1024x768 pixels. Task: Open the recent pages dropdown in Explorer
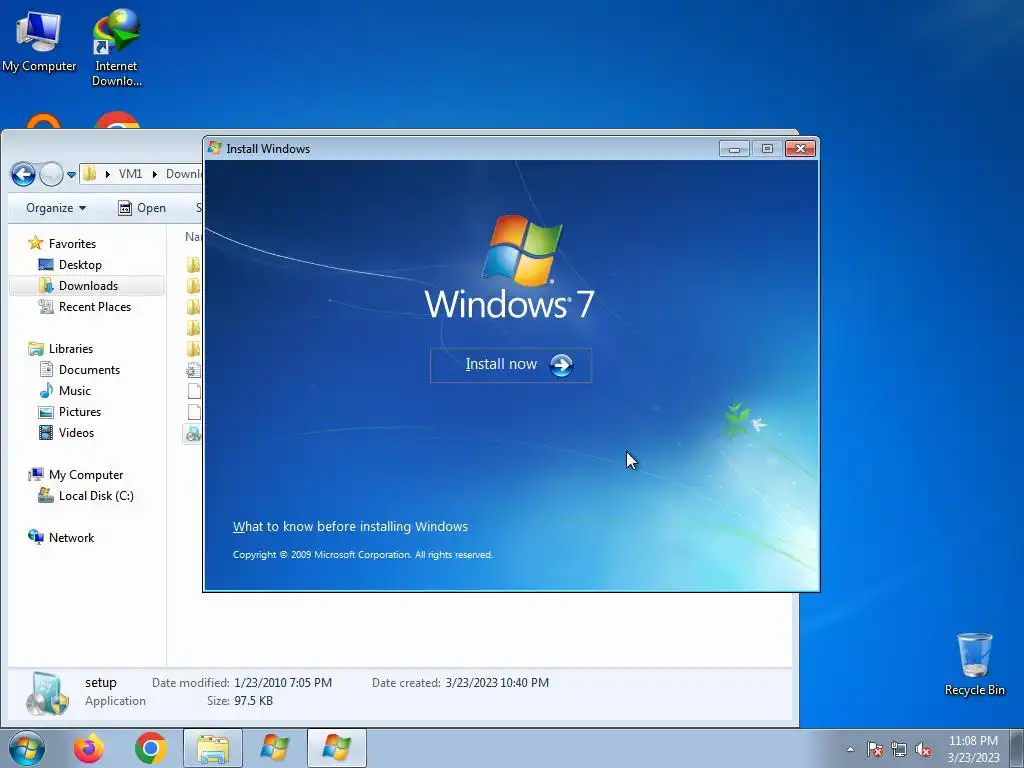(x=71, y=174)
